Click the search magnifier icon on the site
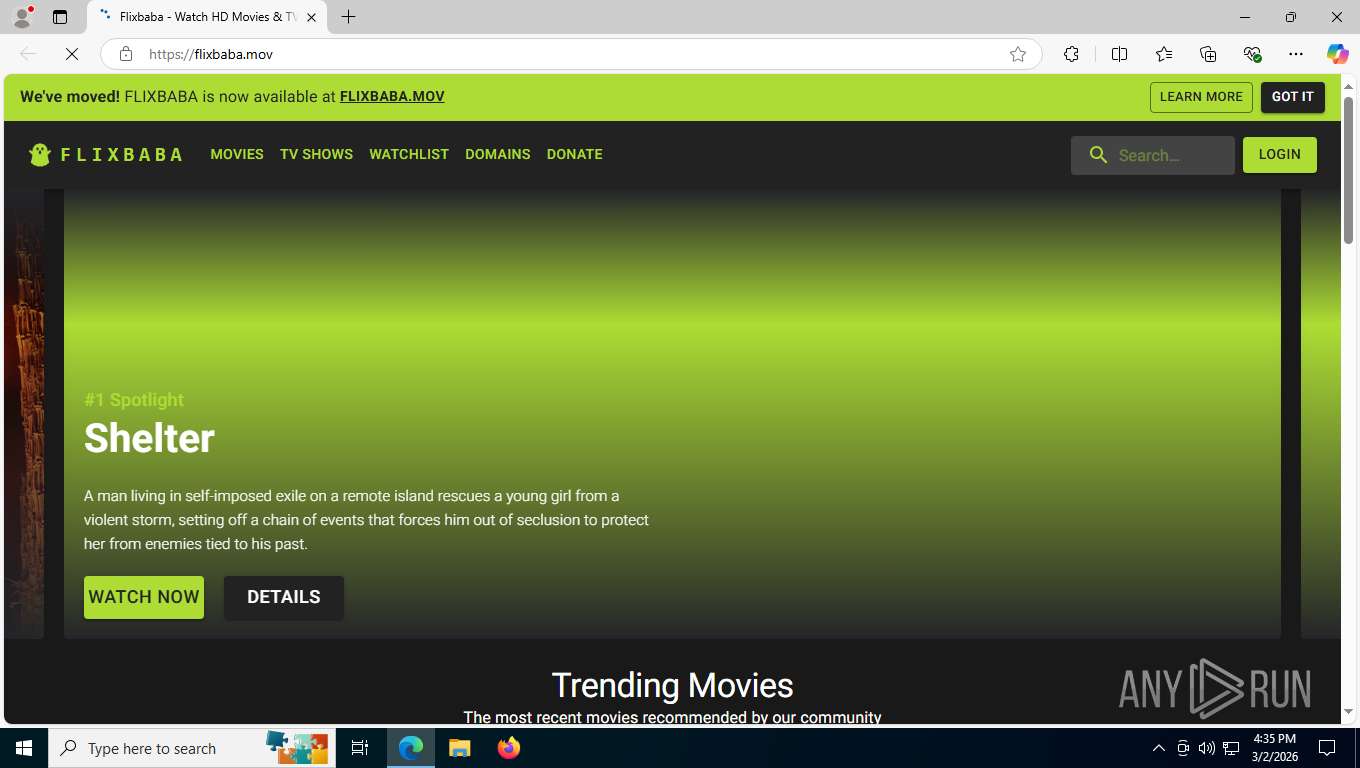The image size is (1360, 768). tap(1098, 155)
